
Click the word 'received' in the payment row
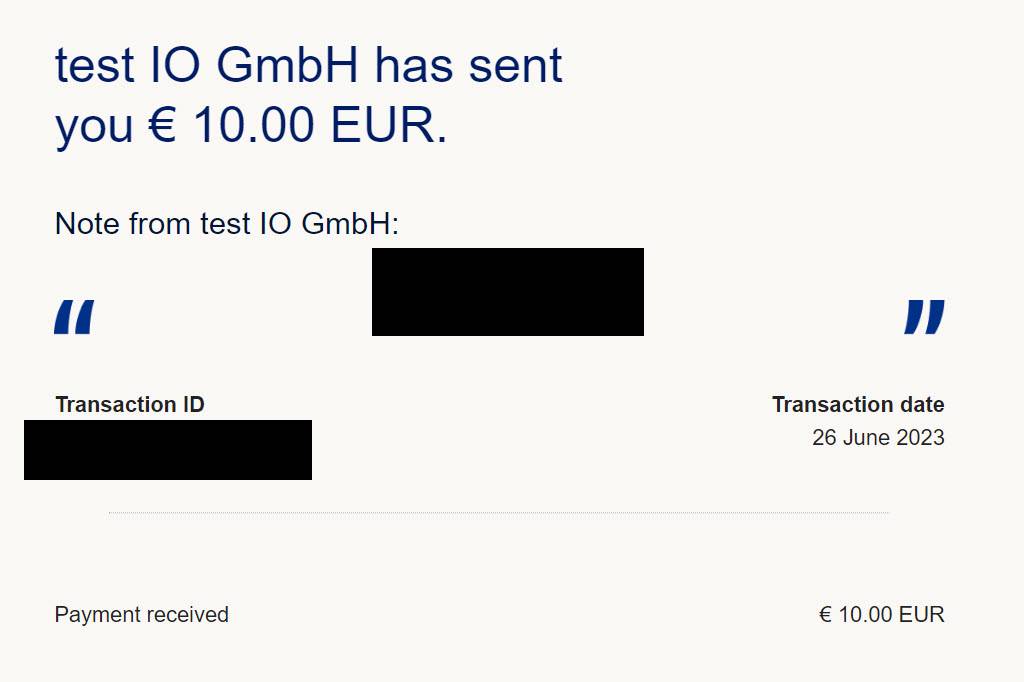click(187, 615)
